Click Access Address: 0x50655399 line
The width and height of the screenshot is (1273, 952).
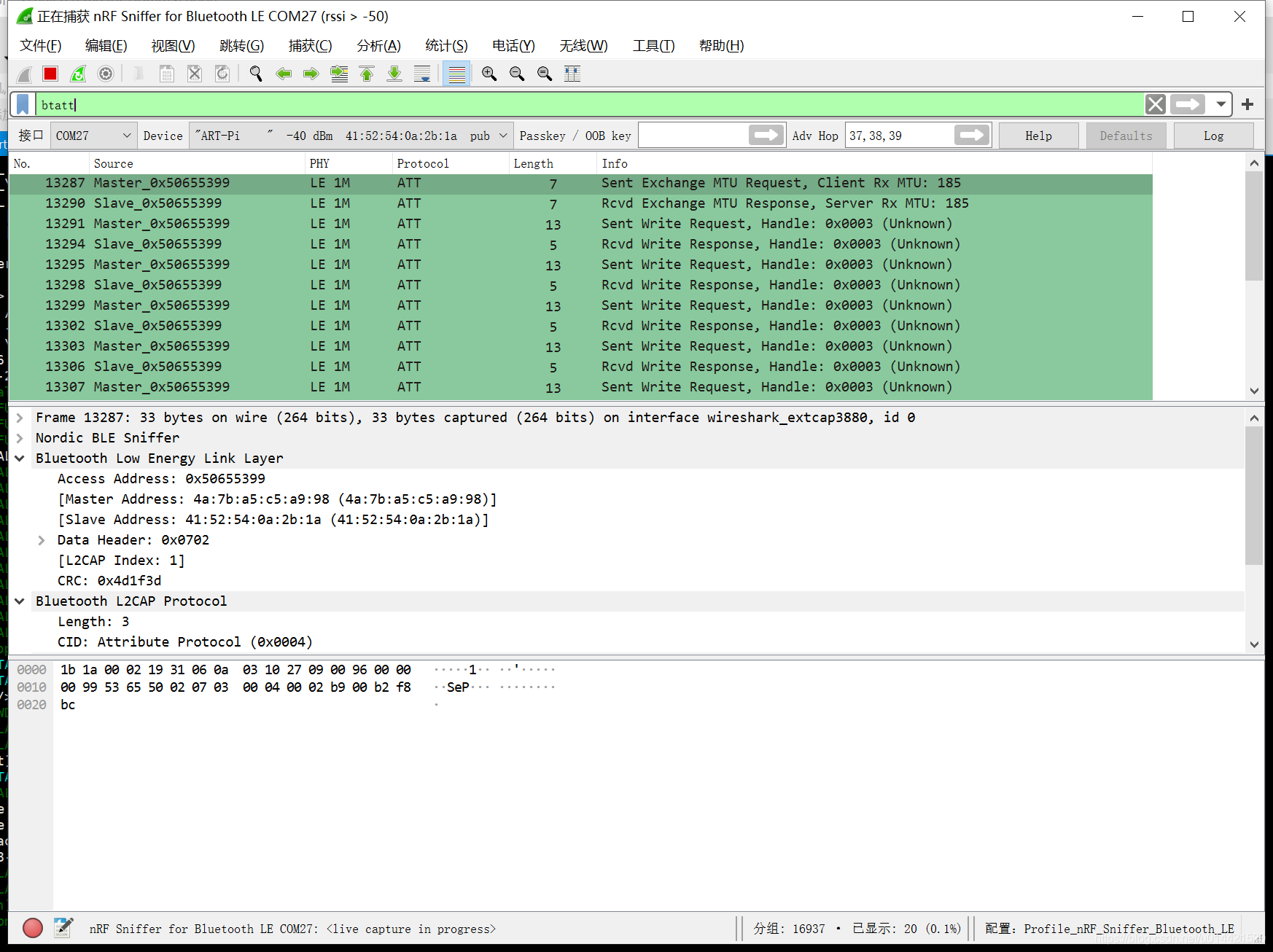pos(161,479)
